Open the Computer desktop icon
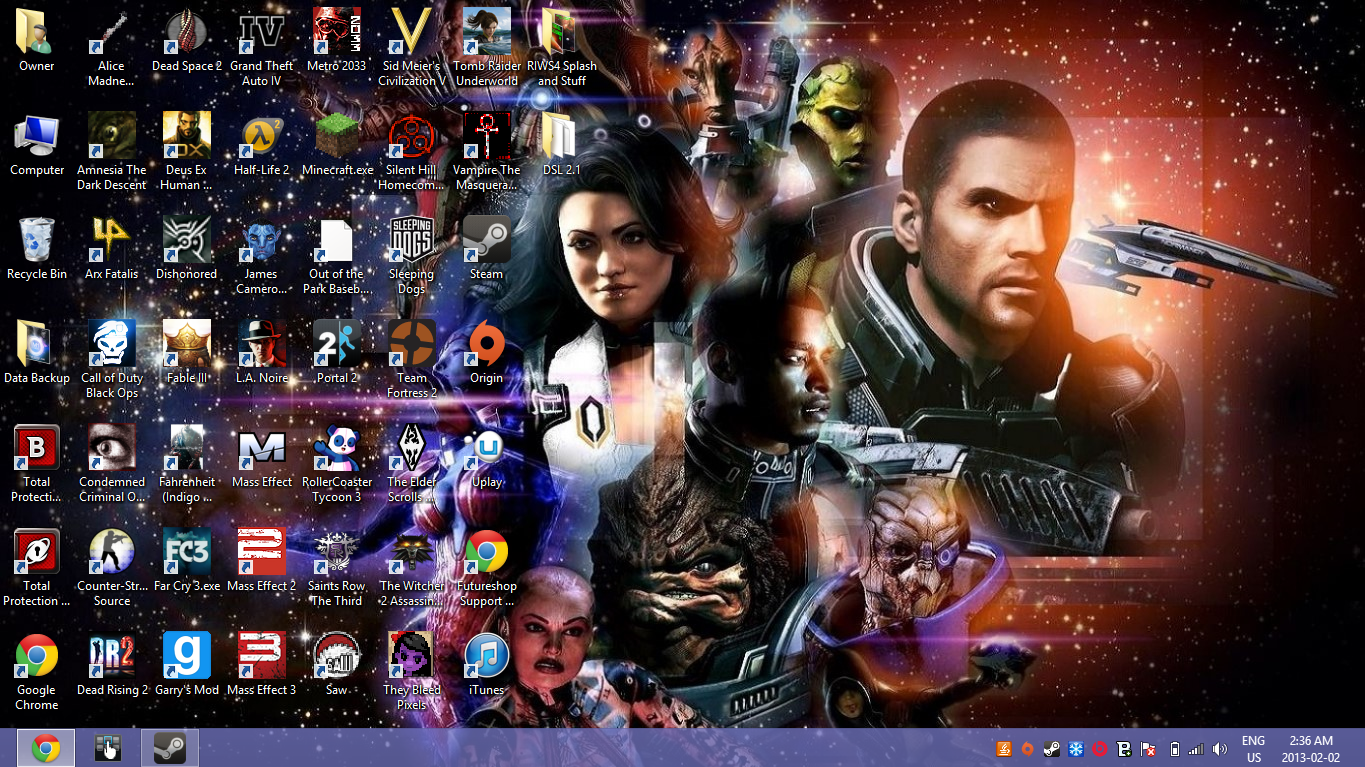The image size is (1365, 767). [37, 146]
